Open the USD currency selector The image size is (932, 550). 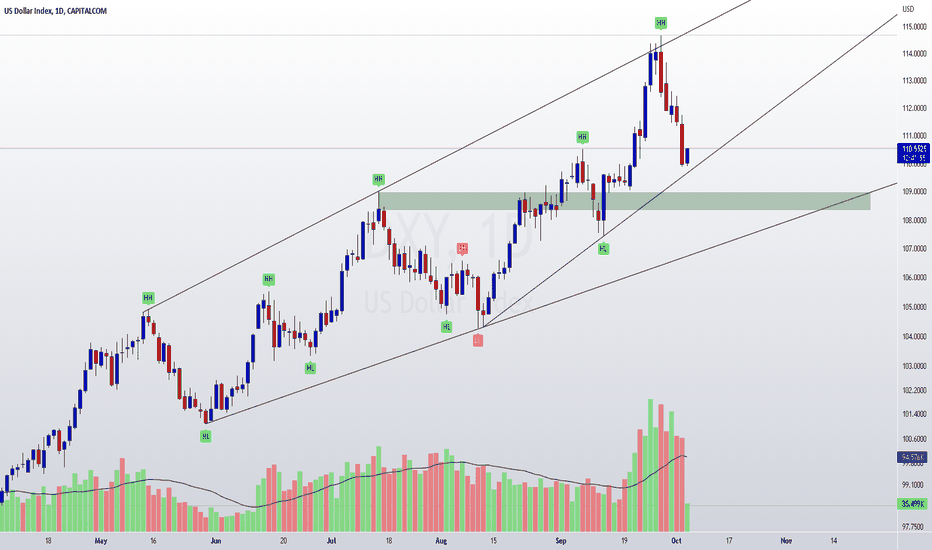coord(908,9)
